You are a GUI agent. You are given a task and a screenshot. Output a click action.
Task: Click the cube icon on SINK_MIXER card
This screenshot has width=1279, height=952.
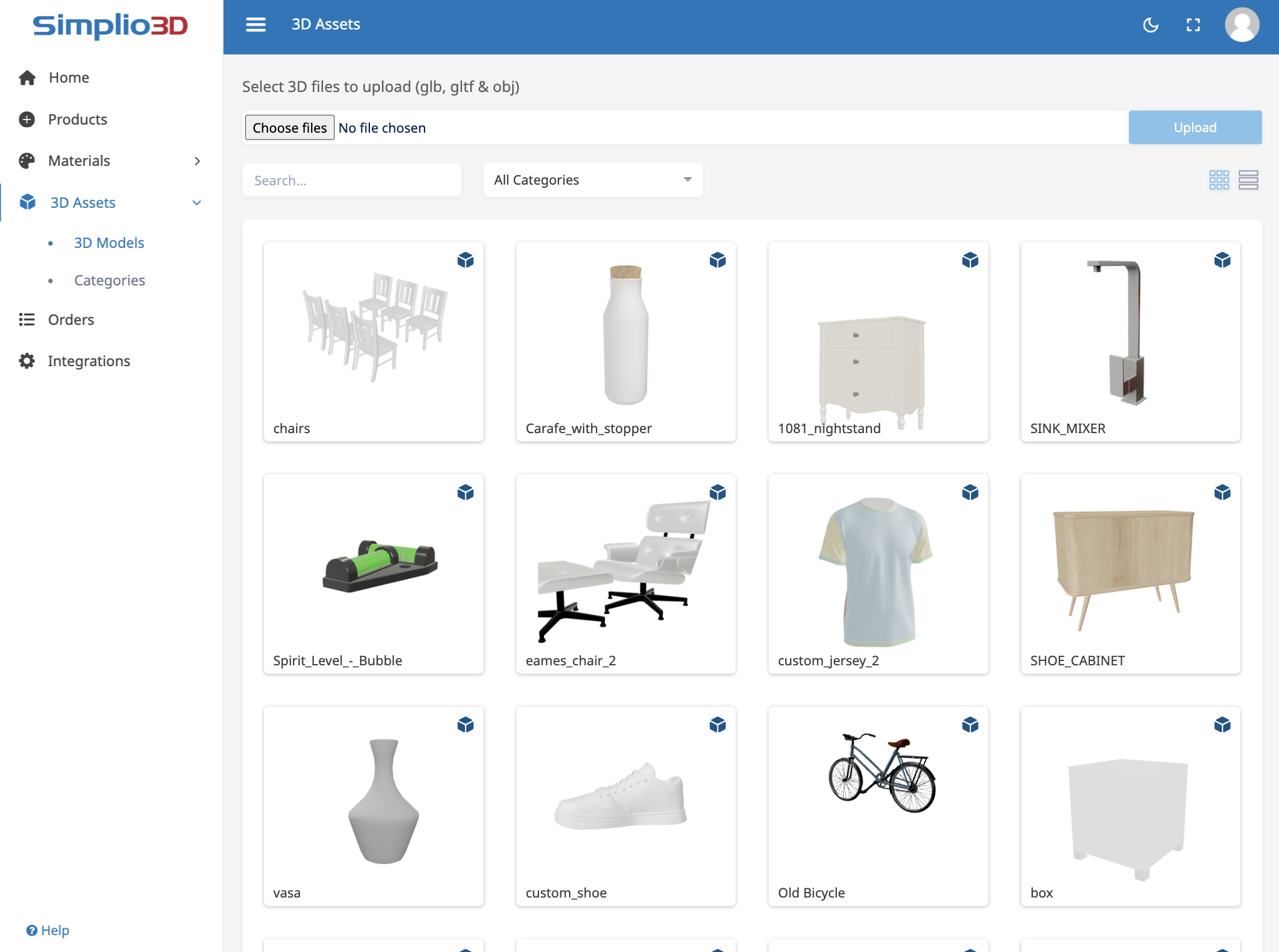1222,260
